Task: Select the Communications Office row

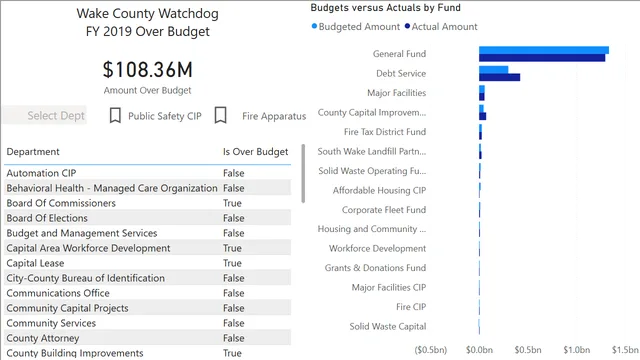Action: [147, 293]
